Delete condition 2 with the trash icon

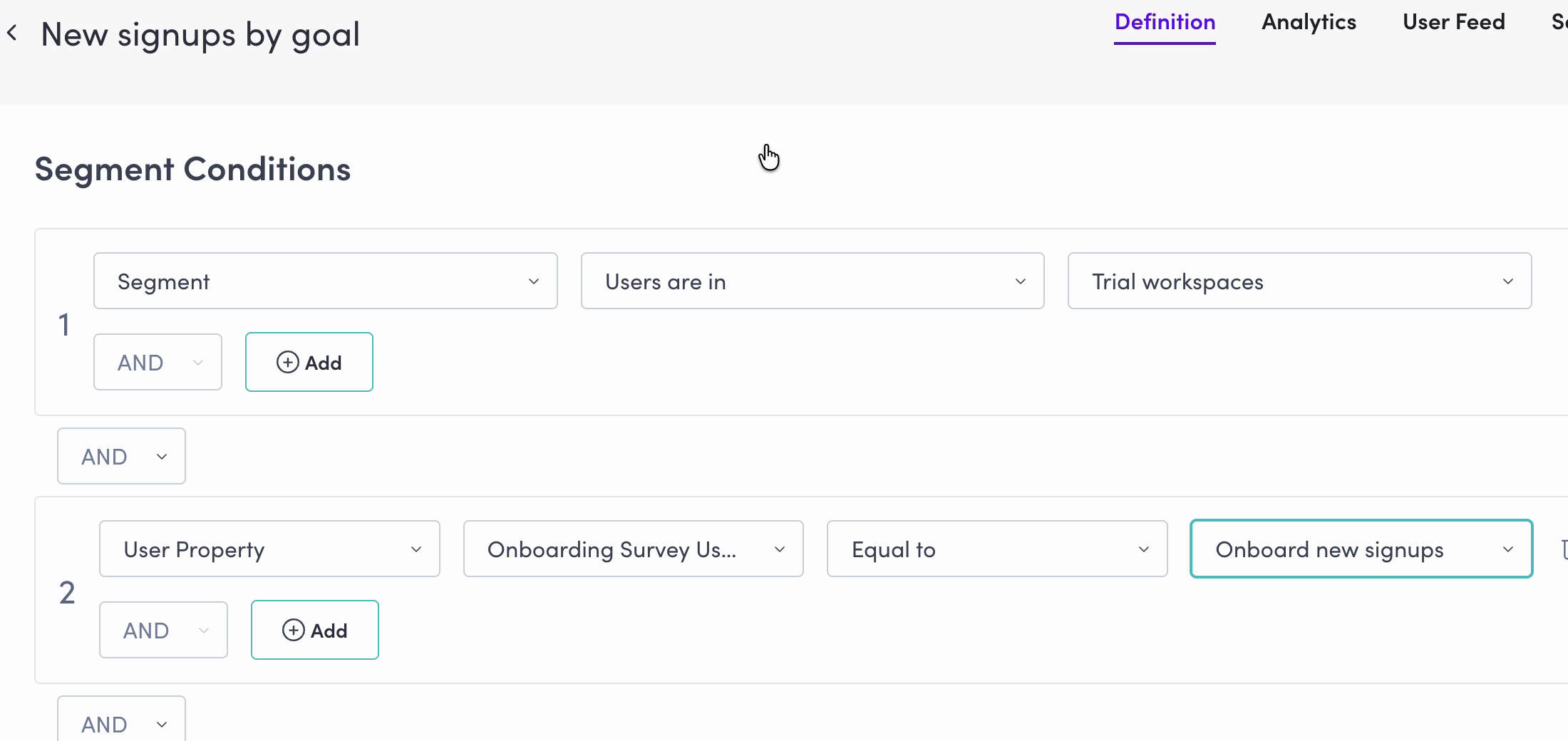click(x=1564, y=549)
